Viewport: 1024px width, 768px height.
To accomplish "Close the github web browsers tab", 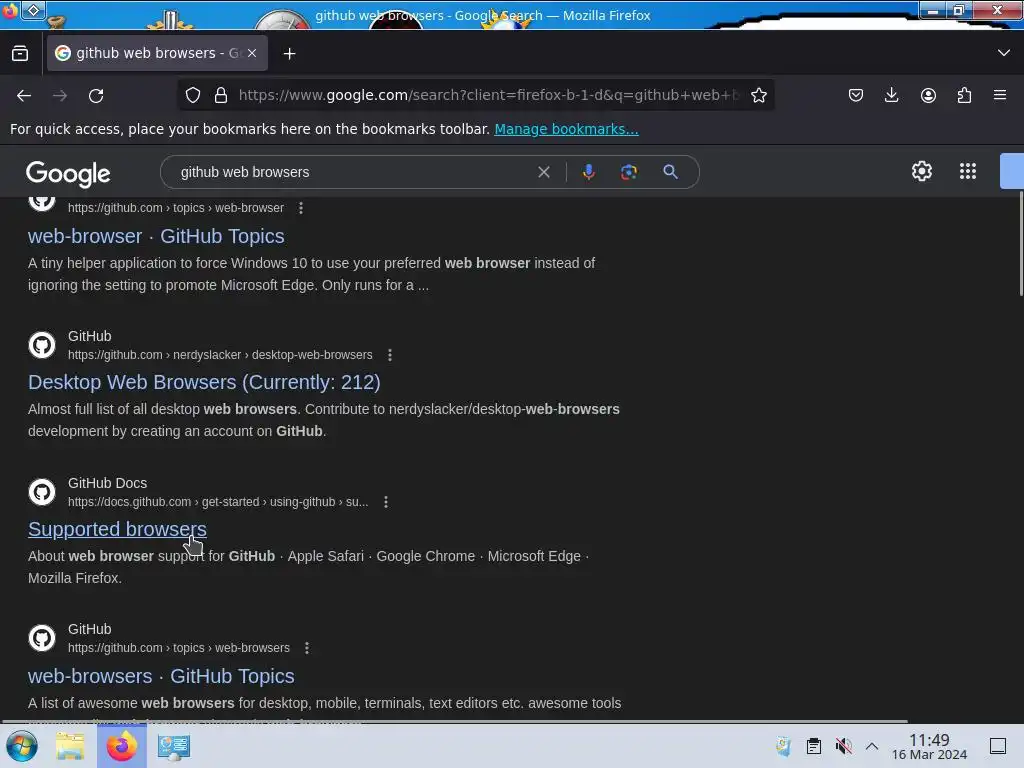I will (x=252, y=54).
